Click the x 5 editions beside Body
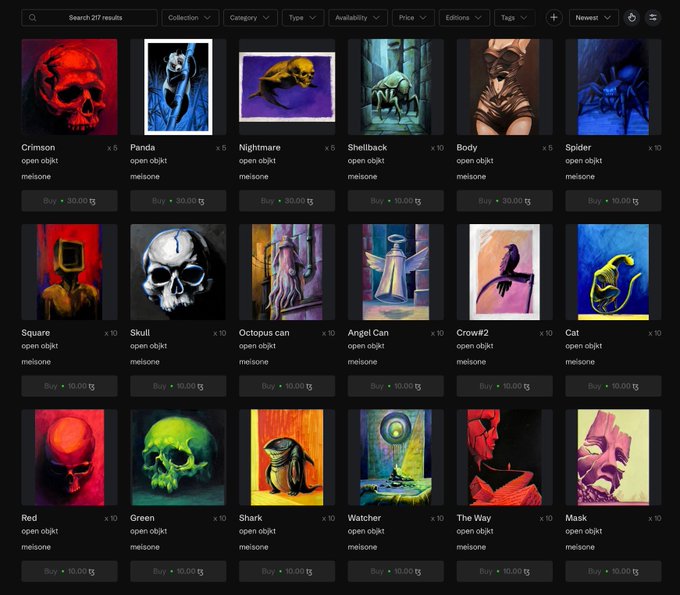 (547, 148)
